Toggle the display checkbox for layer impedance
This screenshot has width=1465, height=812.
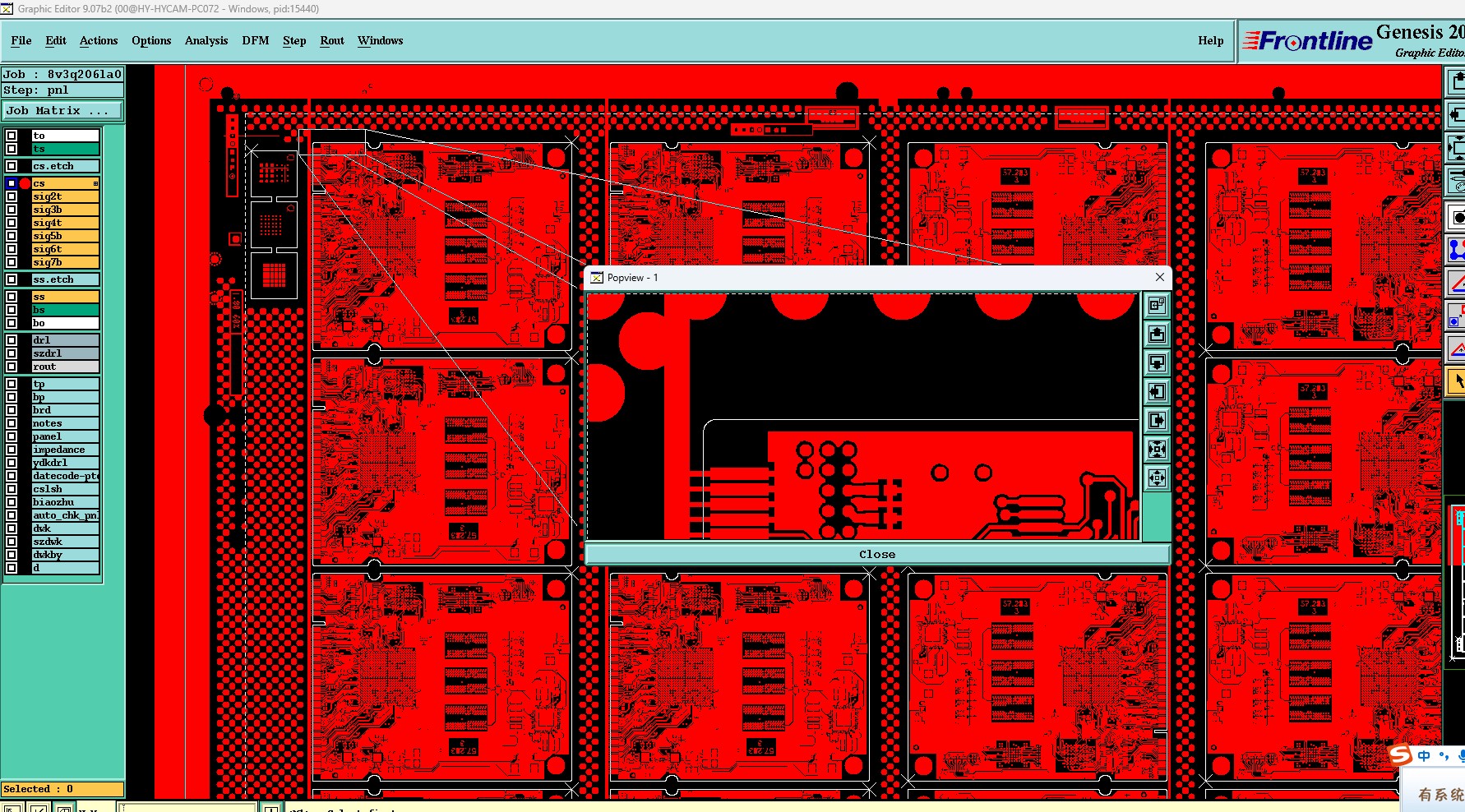click(x=12, y=450)
